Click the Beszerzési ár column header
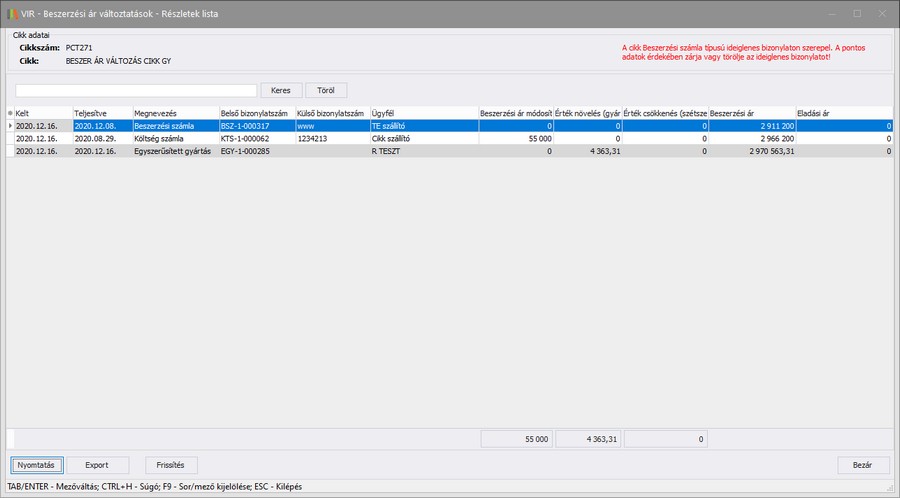 [x=751, y=113]
